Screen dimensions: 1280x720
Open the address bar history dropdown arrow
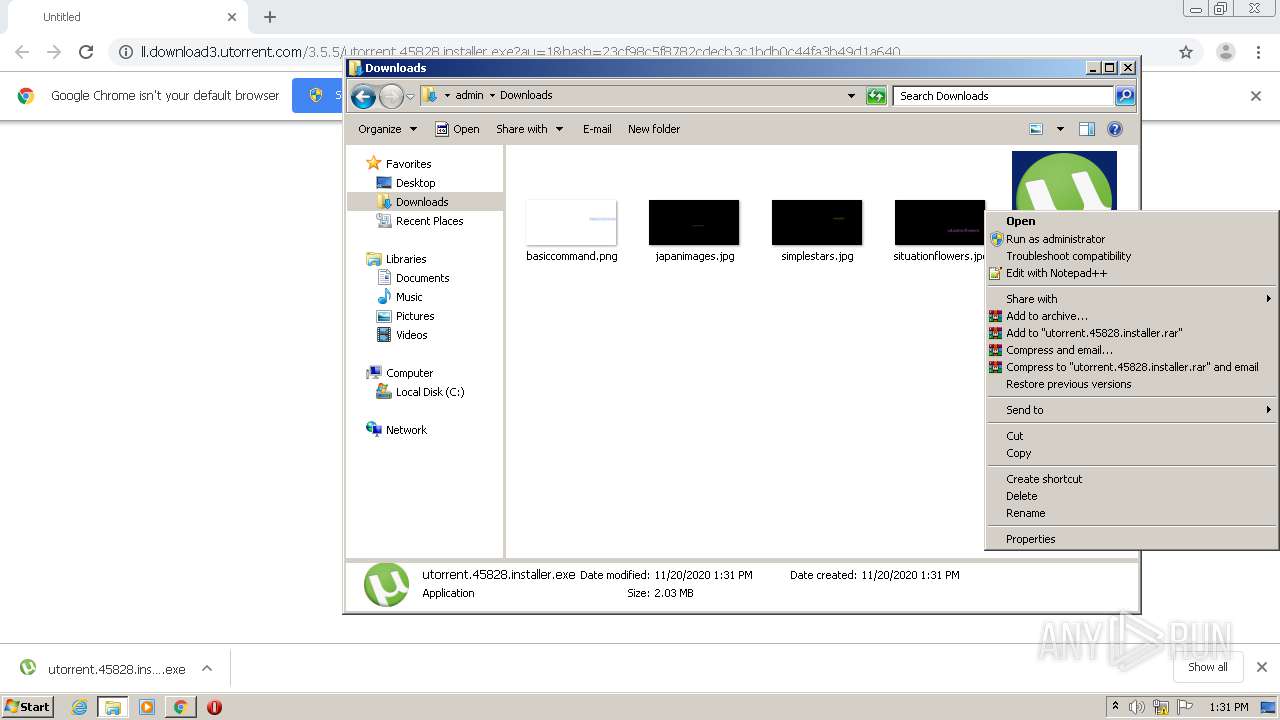851,96
